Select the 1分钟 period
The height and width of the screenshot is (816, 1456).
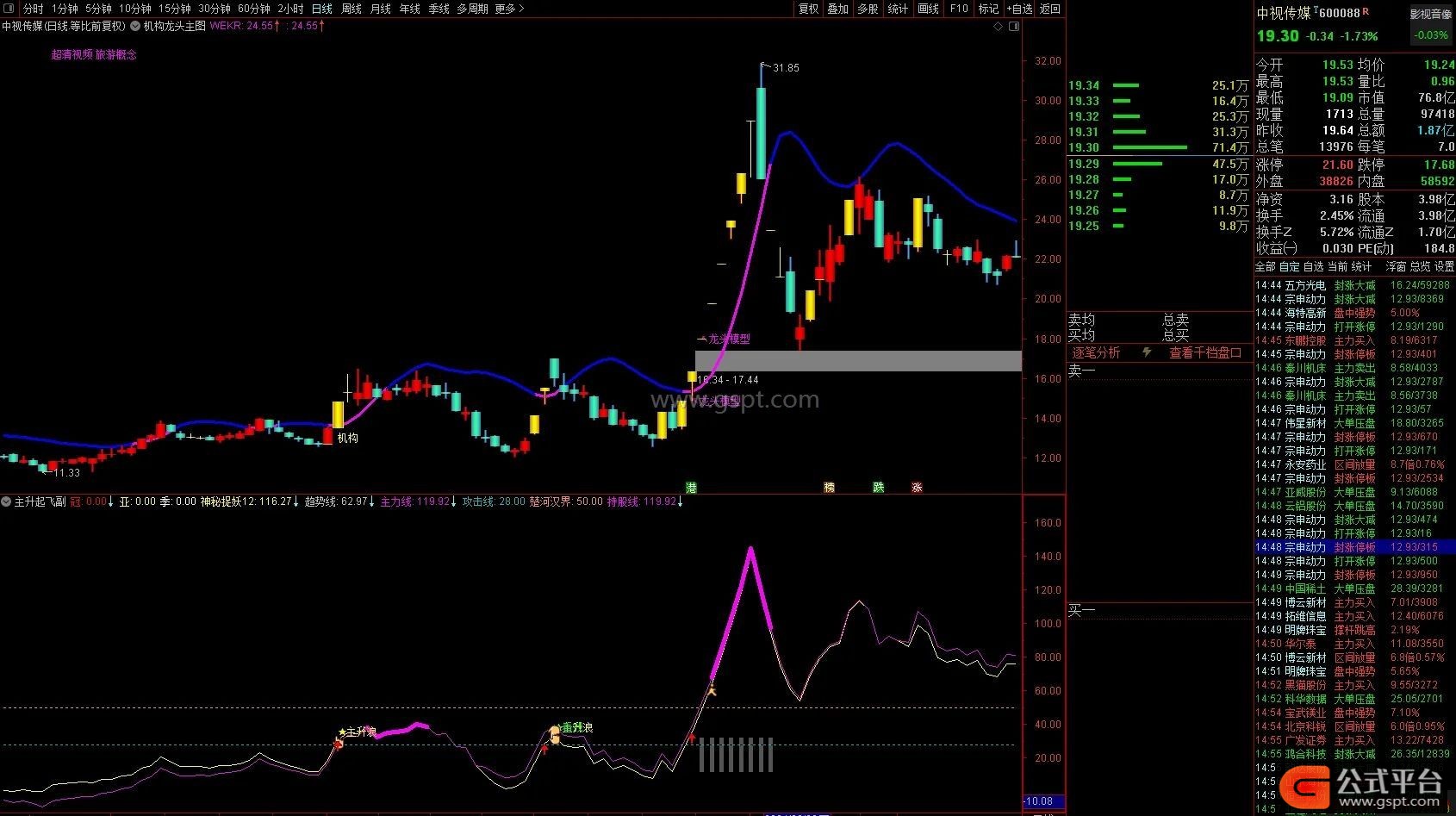(x=65, y=9)
